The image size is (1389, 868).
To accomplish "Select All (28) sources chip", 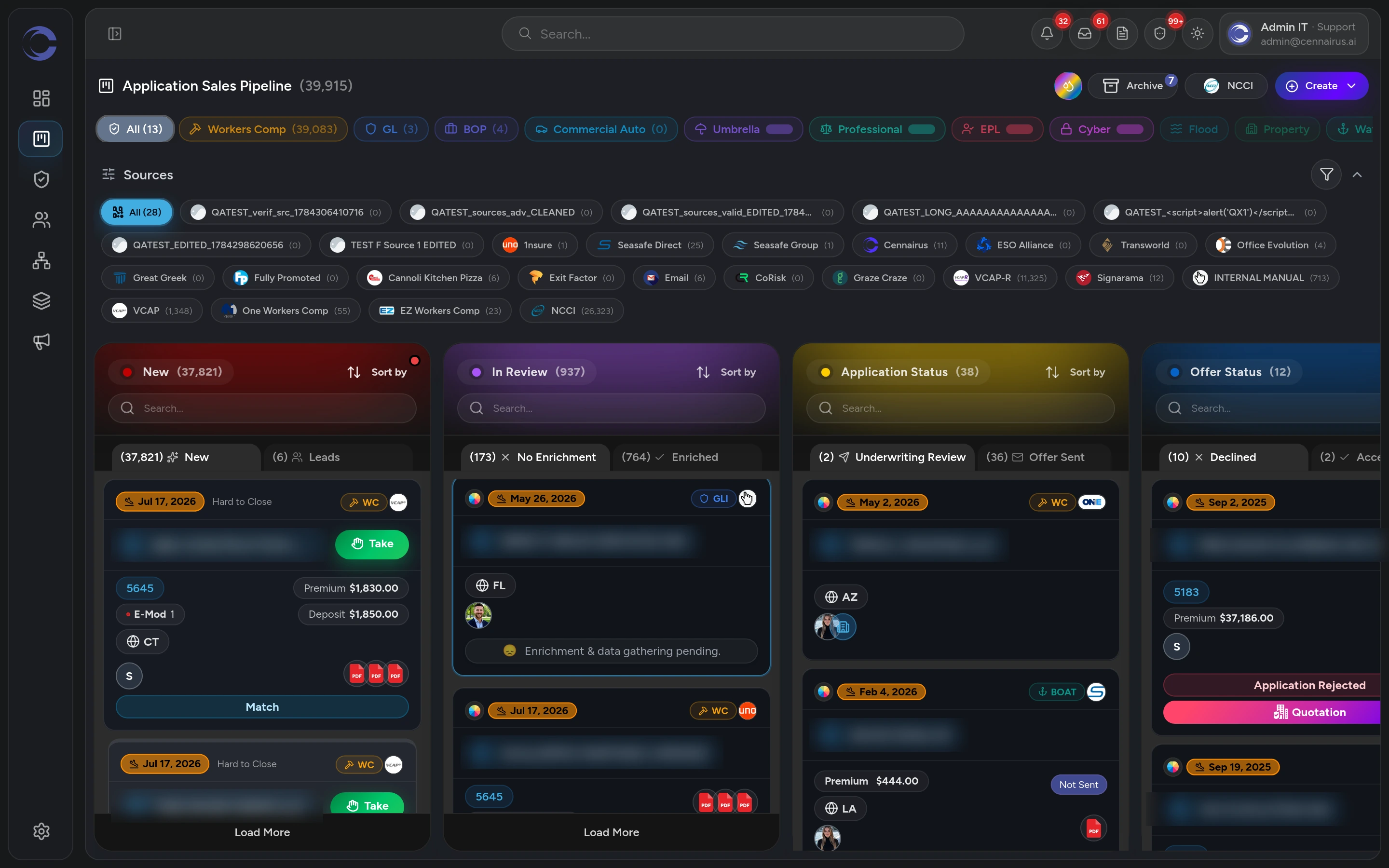I will (x=136, y=212).
